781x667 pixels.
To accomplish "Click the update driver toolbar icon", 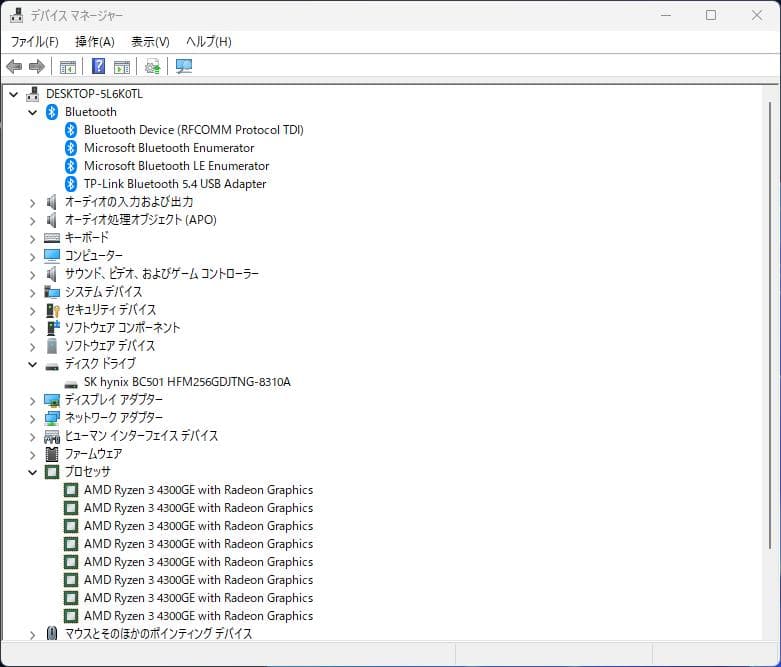I will coord(152,66).
